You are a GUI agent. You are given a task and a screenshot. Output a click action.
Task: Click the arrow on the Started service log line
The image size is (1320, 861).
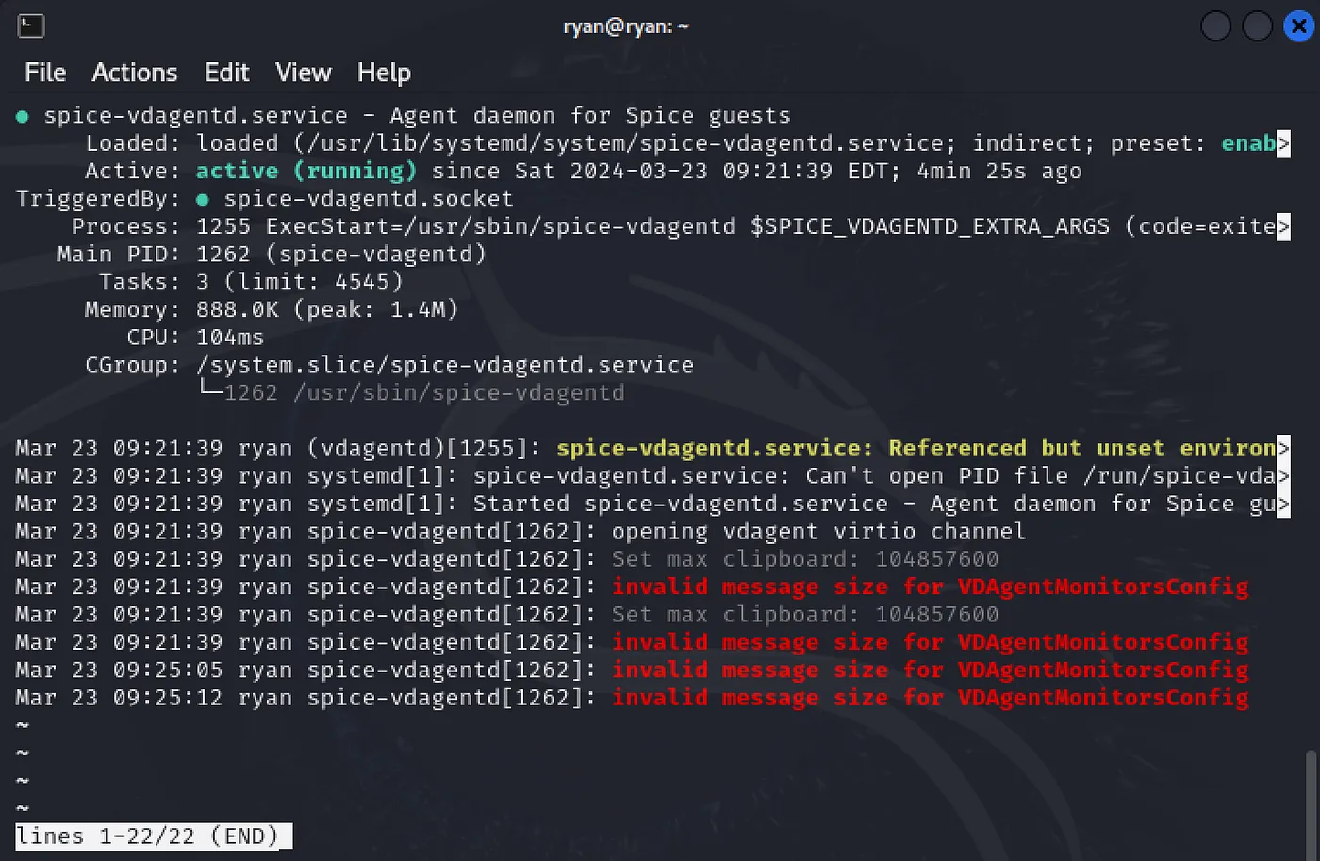point(1283,504)
